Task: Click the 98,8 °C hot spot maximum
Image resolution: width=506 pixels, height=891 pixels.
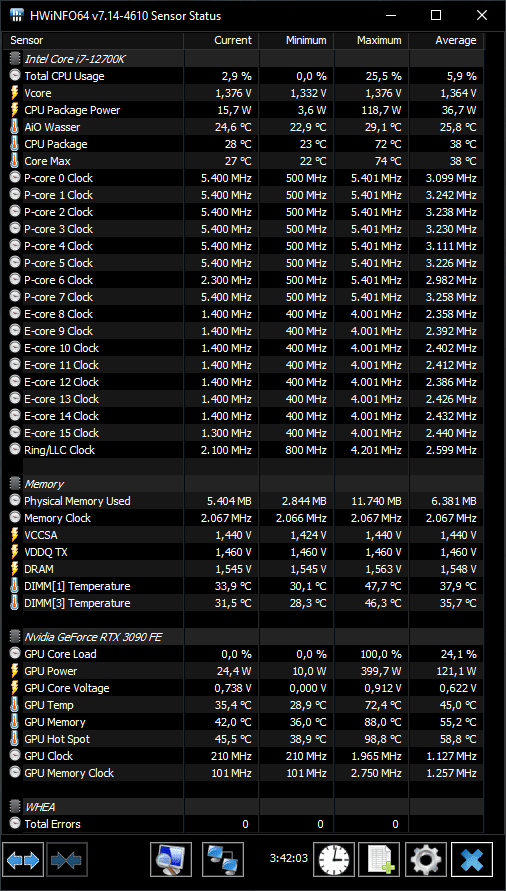Action: click(383, 739)
